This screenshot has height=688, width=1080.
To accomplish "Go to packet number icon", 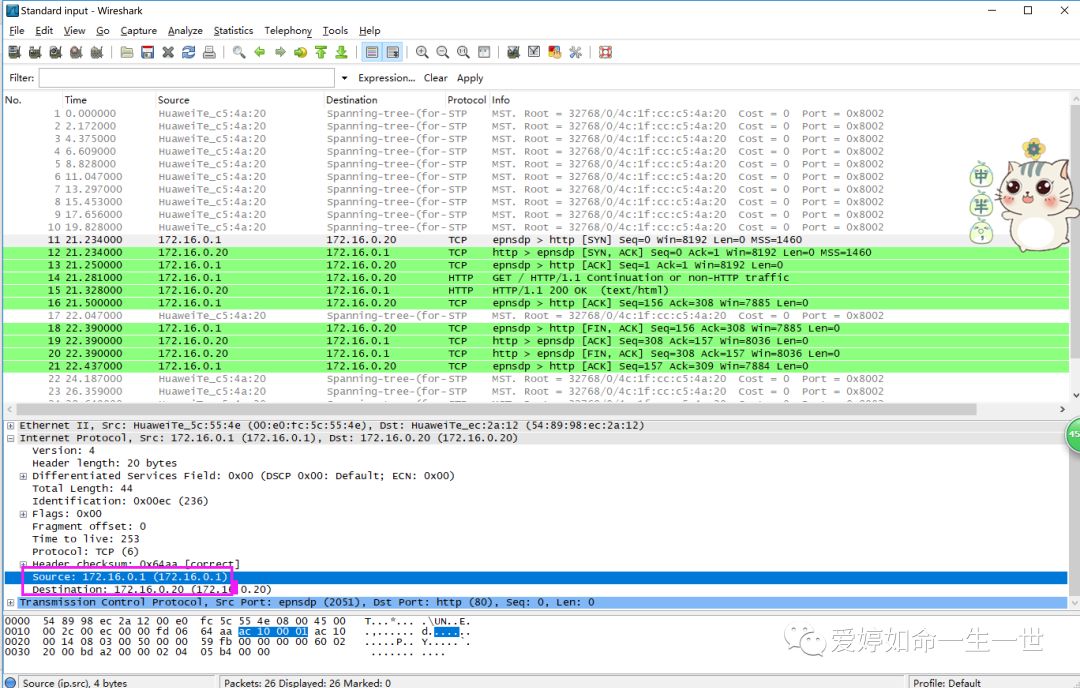I will (300, 52).
